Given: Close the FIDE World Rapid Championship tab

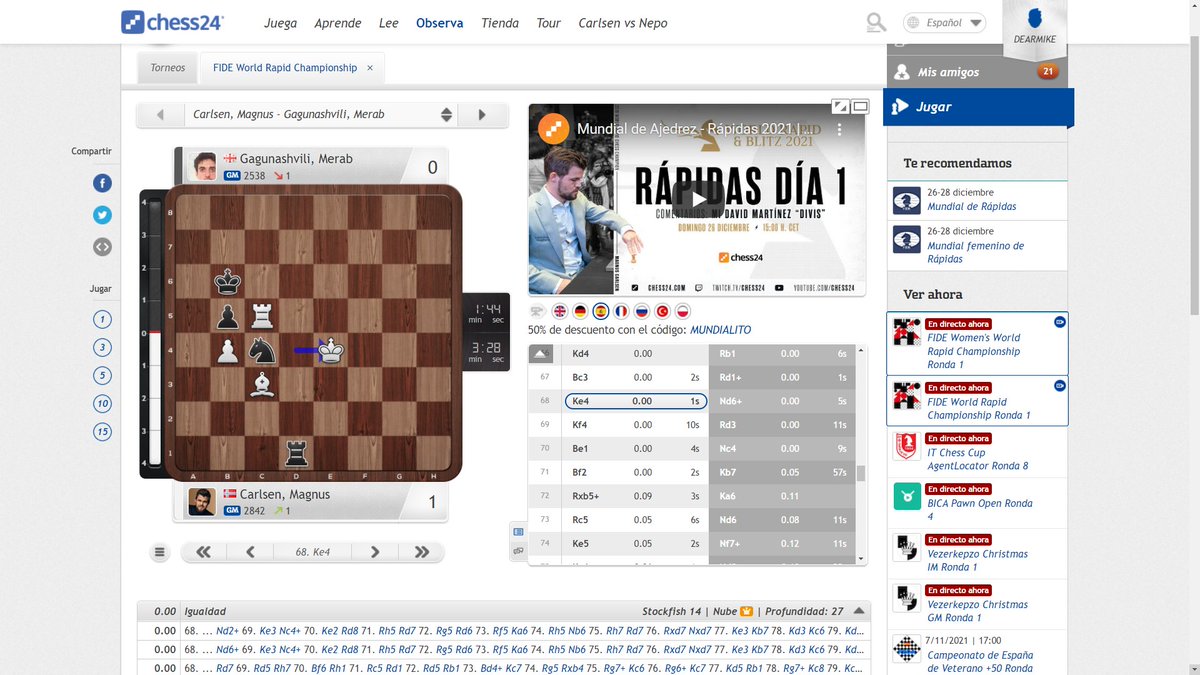Looking at the screenshot, I should coord(370,68).
